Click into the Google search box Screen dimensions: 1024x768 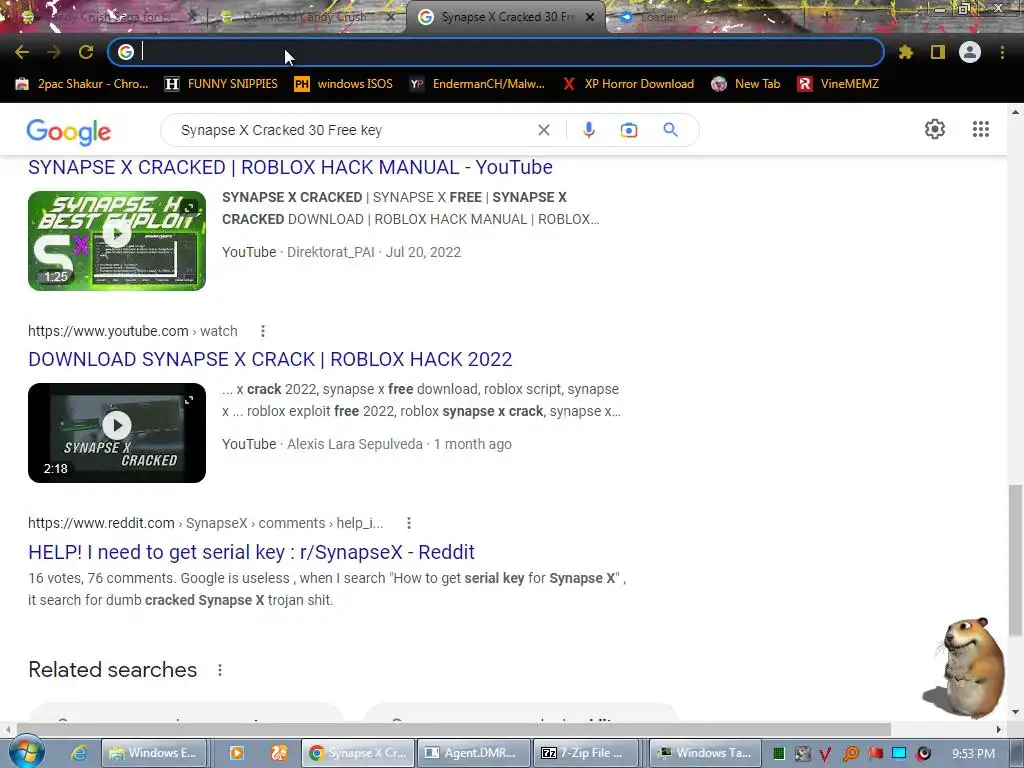(x=353, y=130)
